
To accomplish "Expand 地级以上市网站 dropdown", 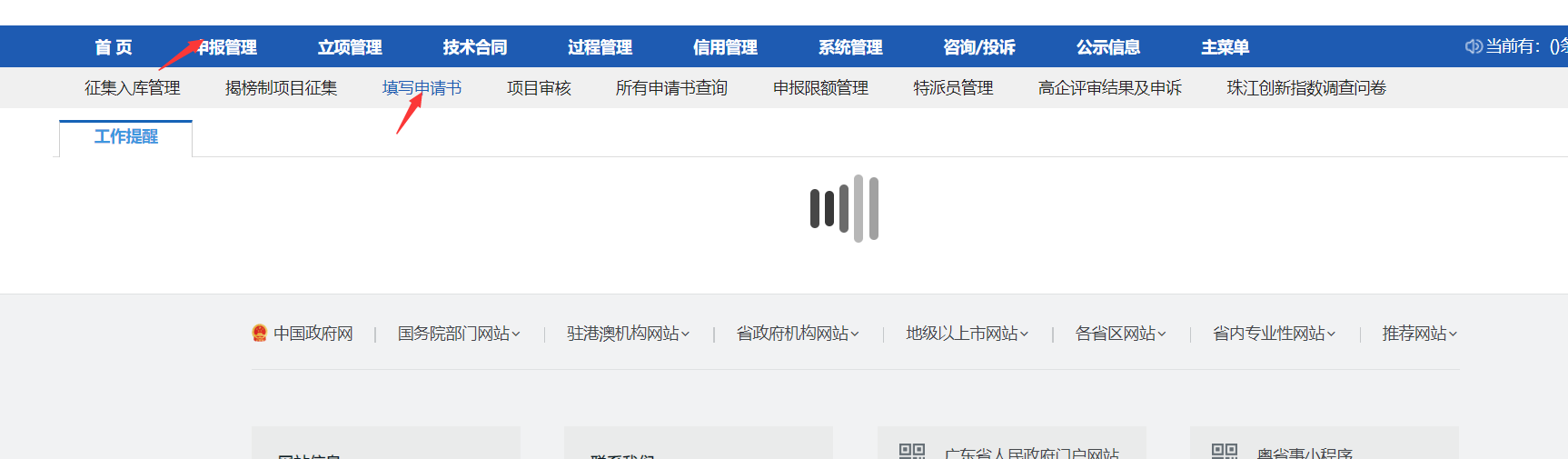I will (x=968, y=334).
